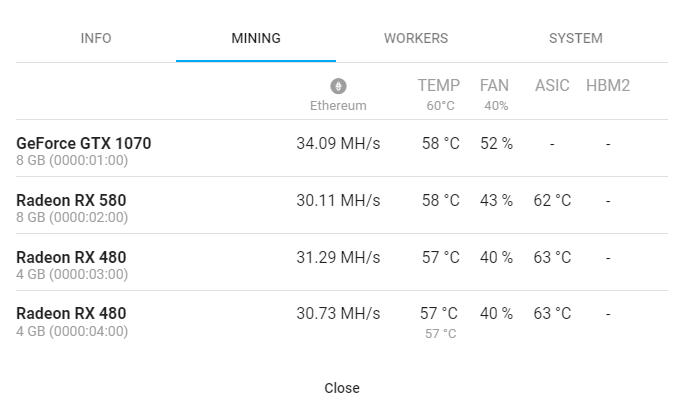Go to the SYSTEM tab
This screenshot has height=412, width=677.
[x=576, y=38]
